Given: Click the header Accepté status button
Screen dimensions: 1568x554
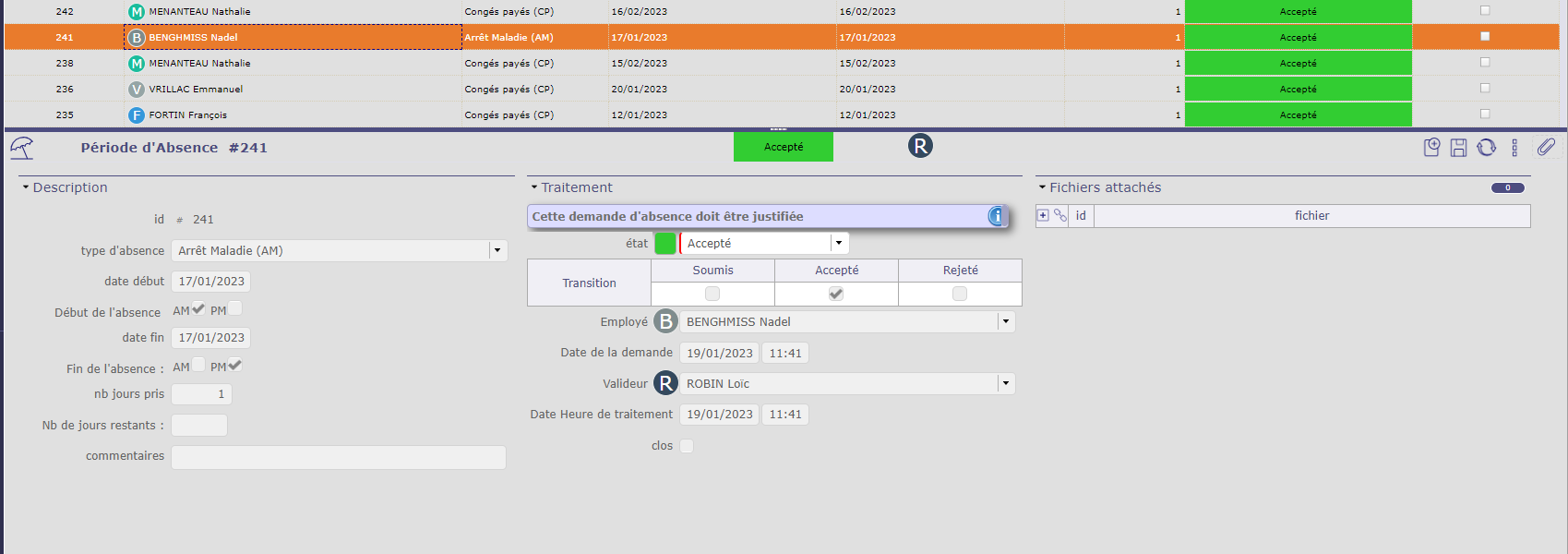Looking at the screenshot, I should click(x=784, y=147).
